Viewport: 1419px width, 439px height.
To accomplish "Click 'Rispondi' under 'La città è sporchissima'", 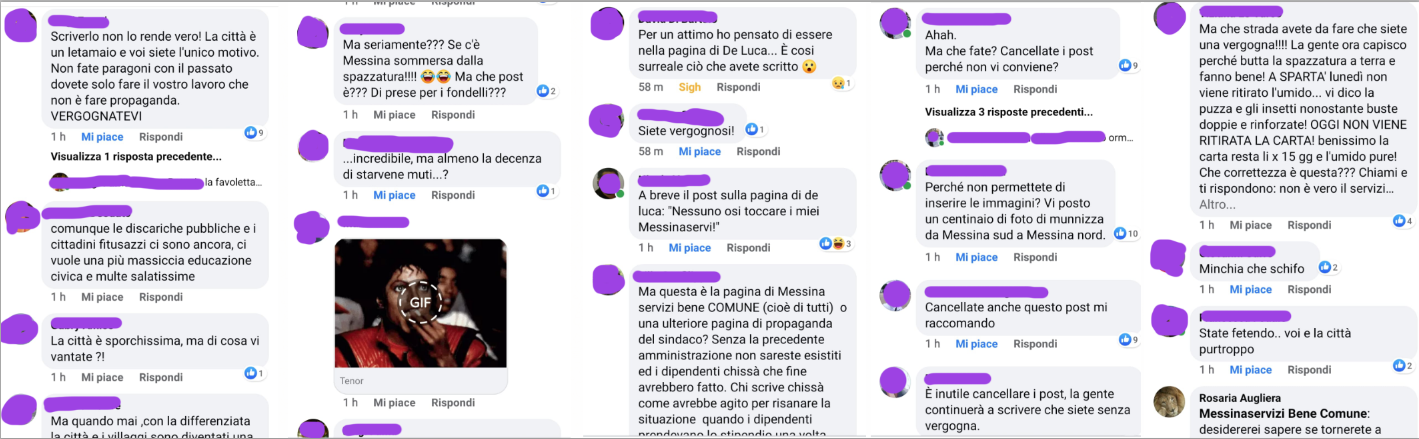I will point(161,378).
